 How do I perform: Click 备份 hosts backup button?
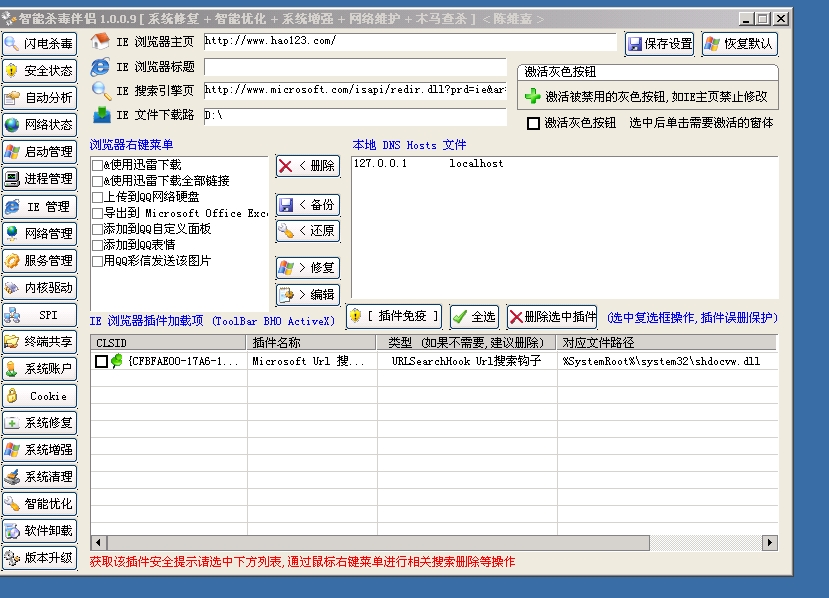308,205
